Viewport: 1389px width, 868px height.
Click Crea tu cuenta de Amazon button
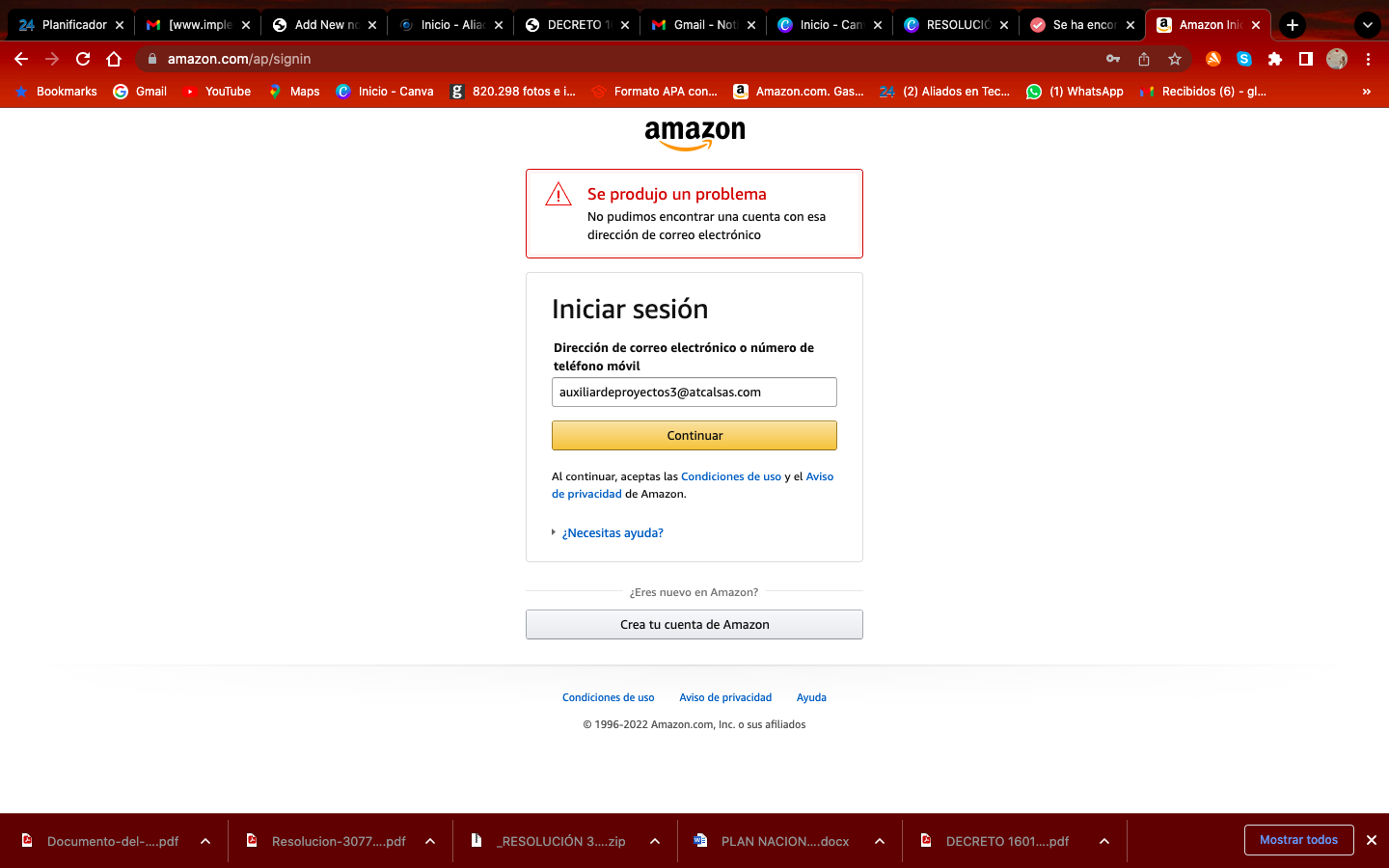(694, 624)
